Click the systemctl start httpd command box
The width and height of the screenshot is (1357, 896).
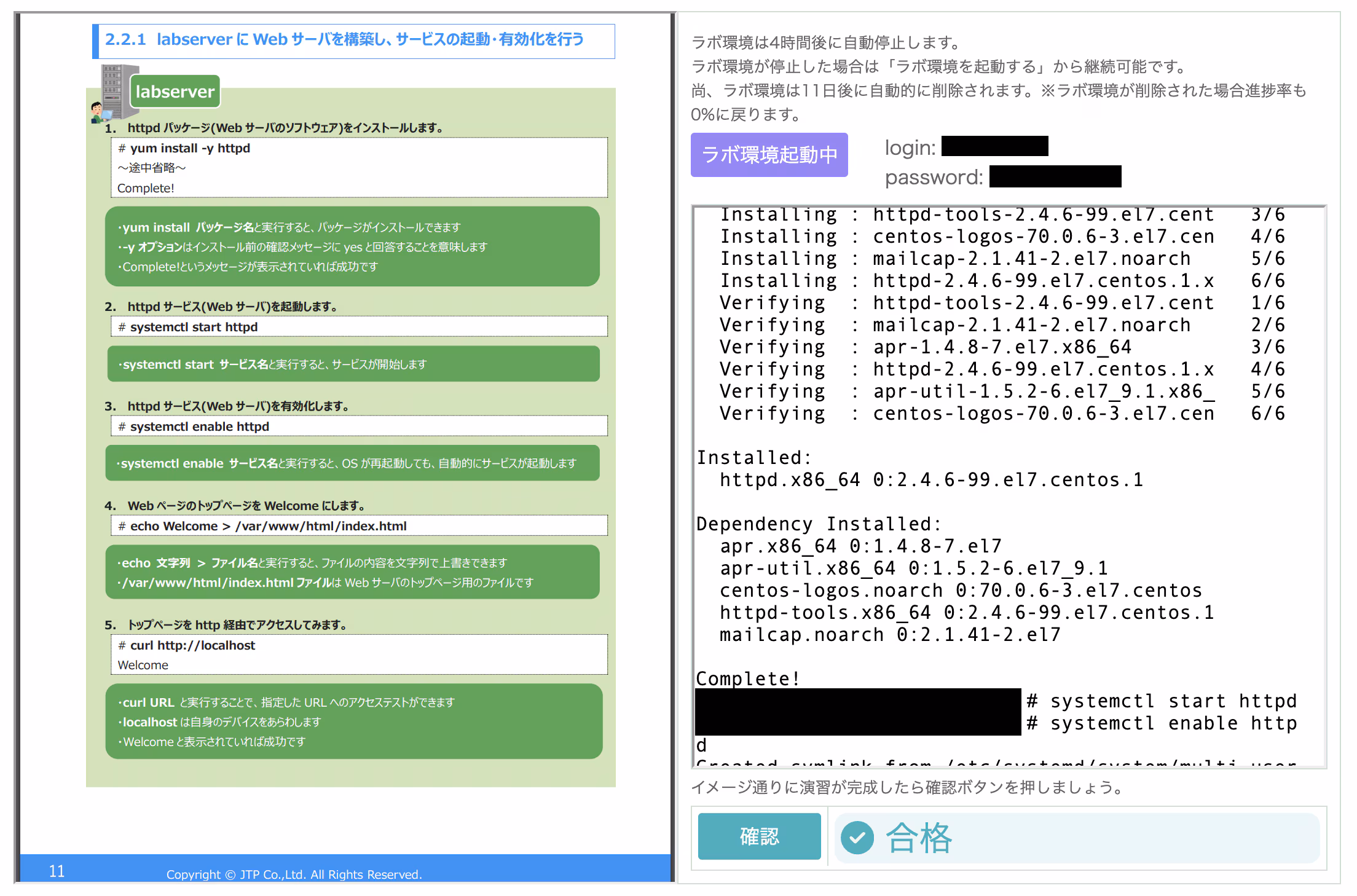point(359,327)
